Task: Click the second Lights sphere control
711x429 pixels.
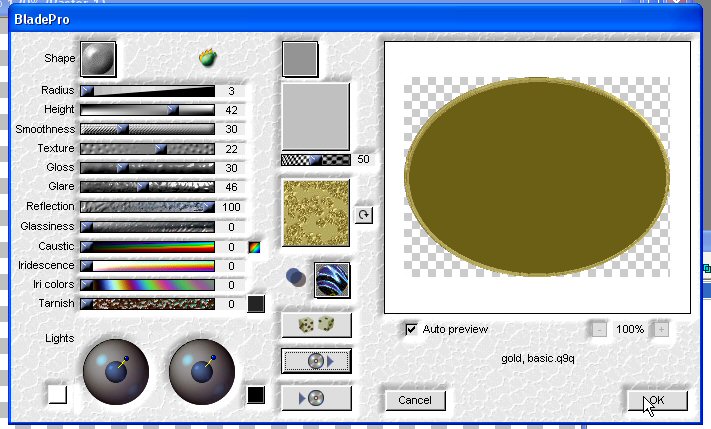Action: coord(202,372)
